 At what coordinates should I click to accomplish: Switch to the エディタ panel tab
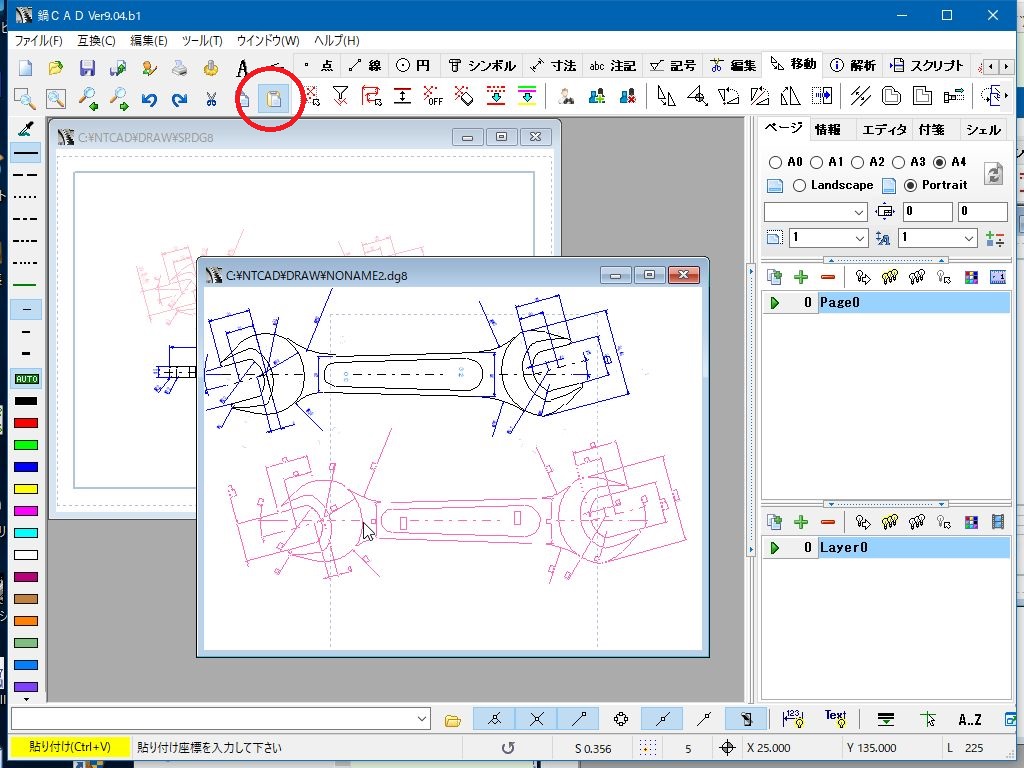pos(884,129)
